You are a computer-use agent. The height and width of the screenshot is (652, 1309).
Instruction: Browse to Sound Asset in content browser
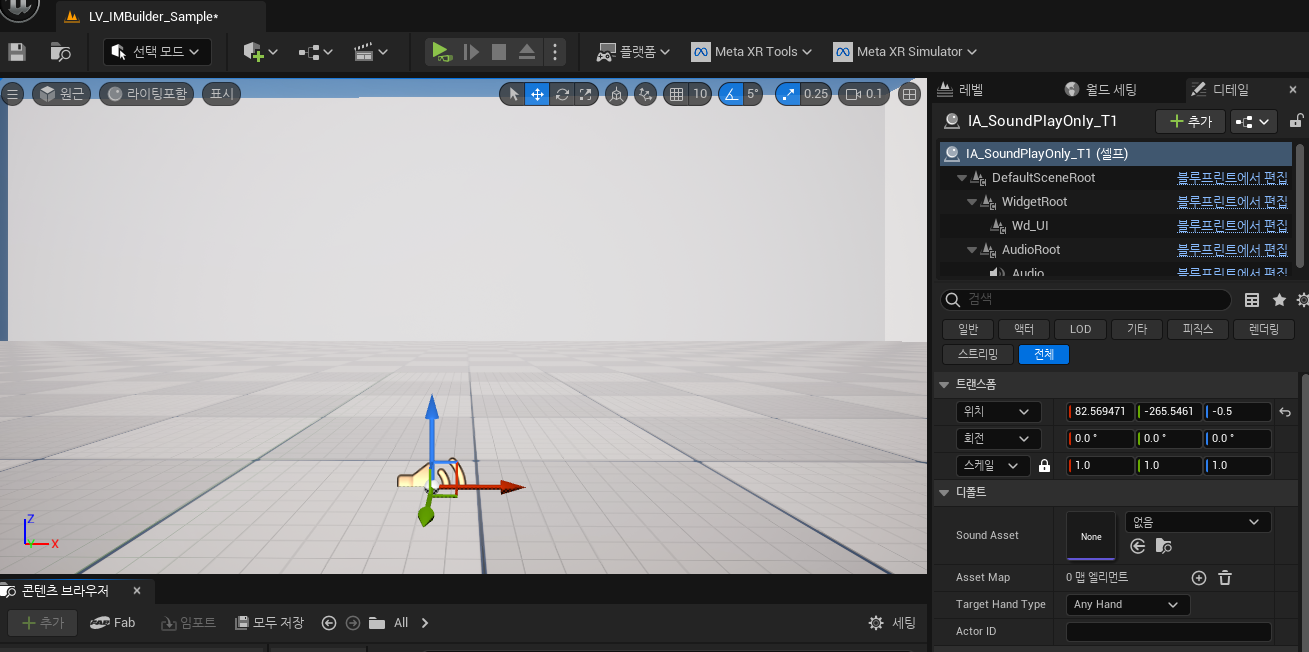[x=1163, y=546]
